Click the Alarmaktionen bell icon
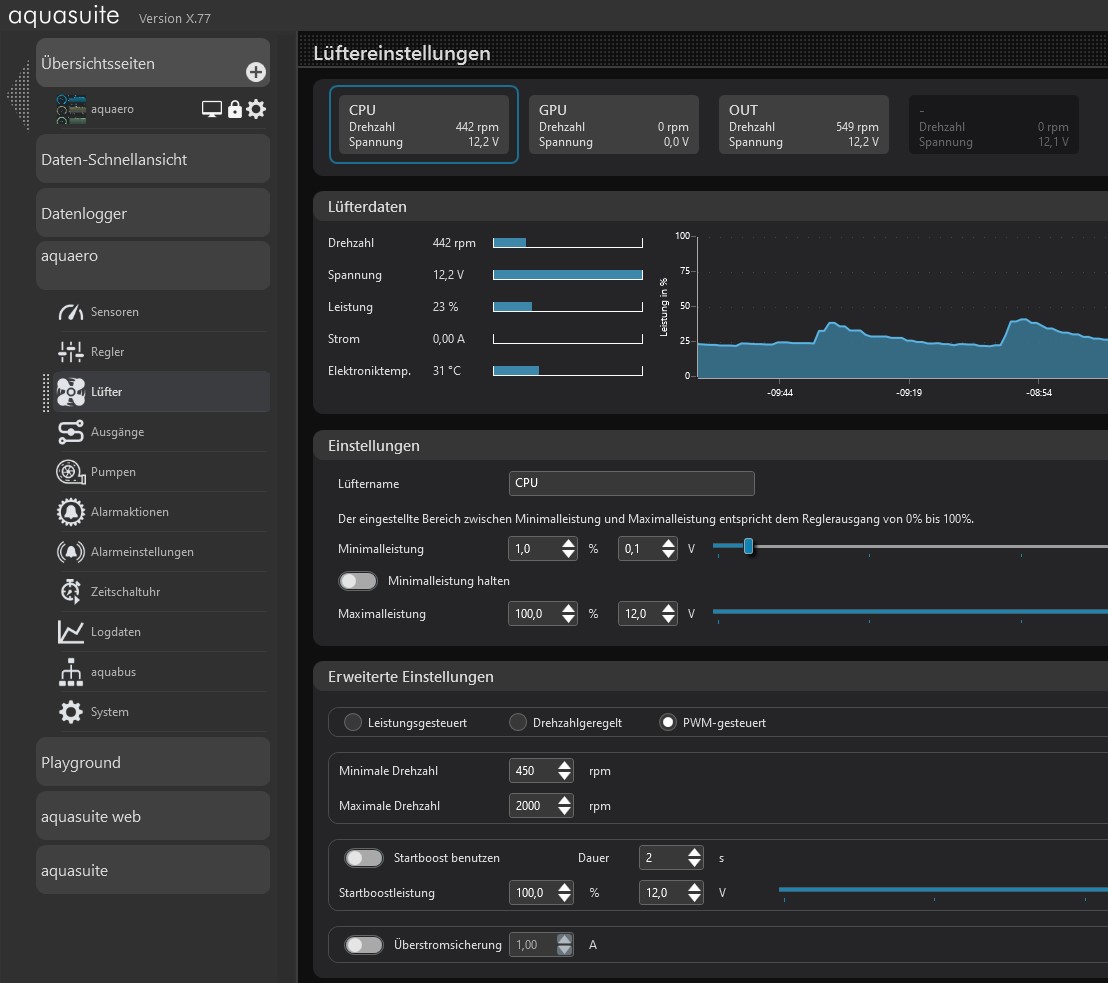 71,512
